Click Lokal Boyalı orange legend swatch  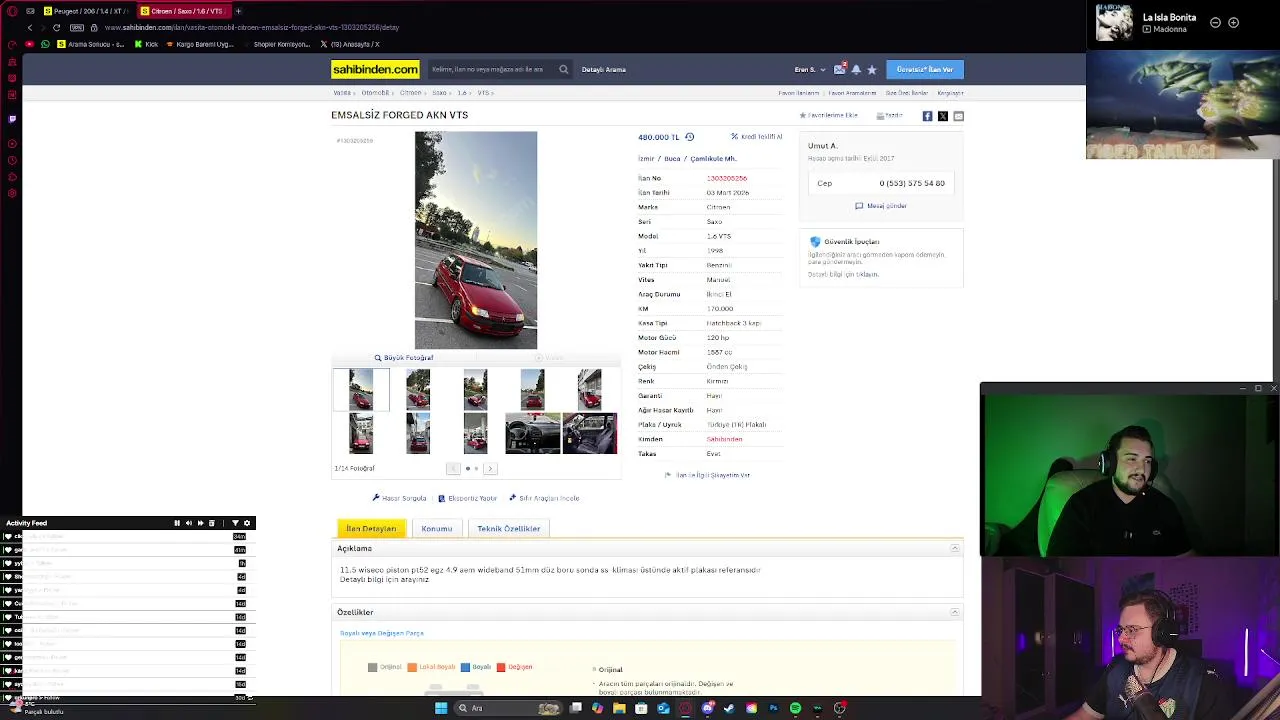click(412, 667)
